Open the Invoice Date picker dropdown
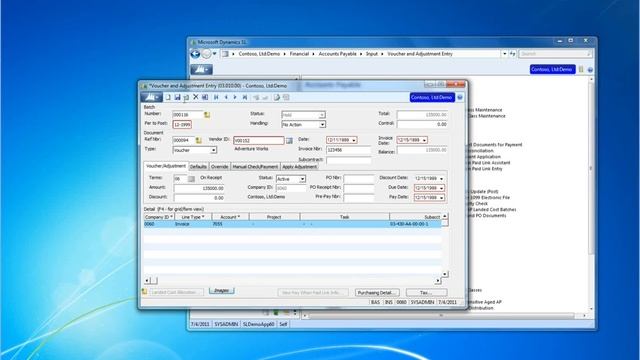 tap(424, 140)
